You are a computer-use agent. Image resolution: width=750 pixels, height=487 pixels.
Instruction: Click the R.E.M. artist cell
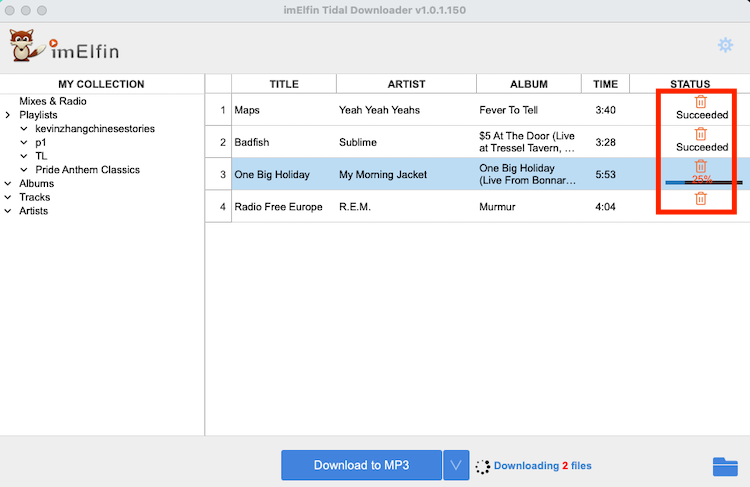point(406,207)
